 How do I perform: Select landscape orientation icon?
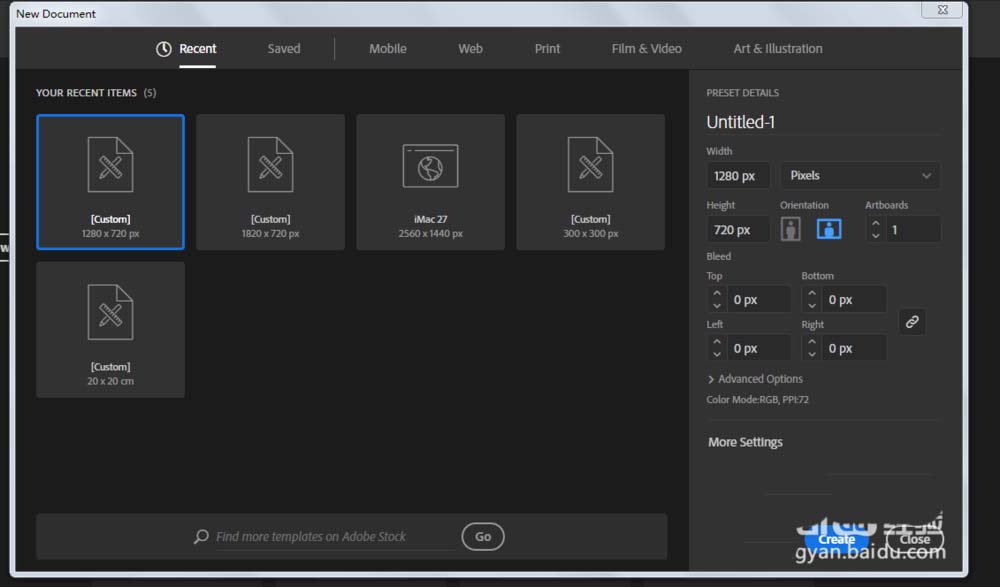pos(829,229)
